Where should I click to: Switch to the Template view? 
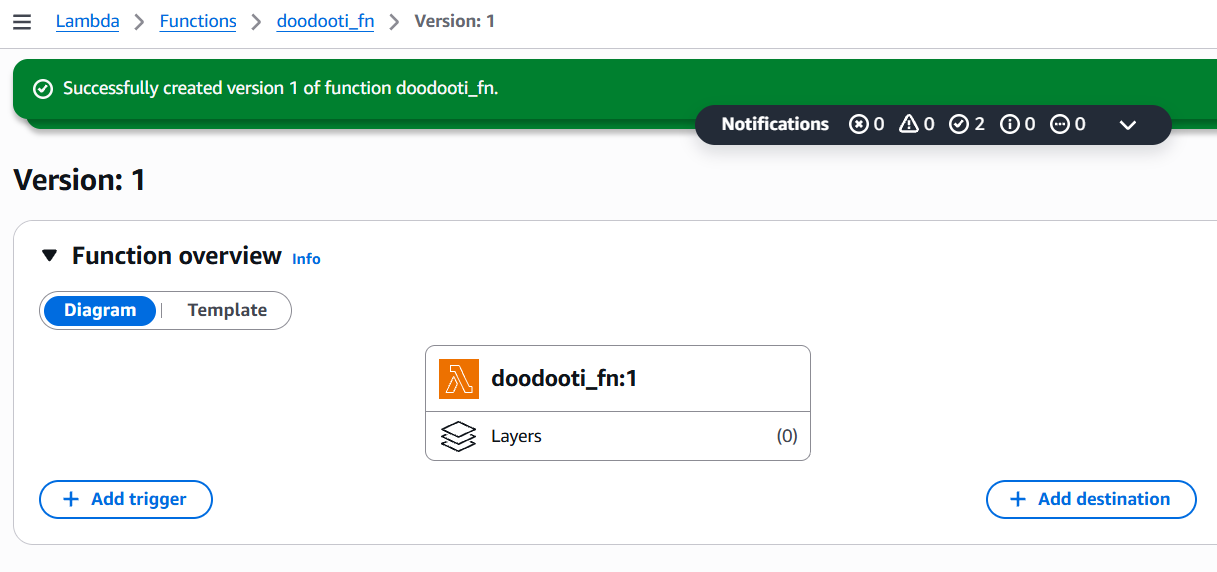227,310
